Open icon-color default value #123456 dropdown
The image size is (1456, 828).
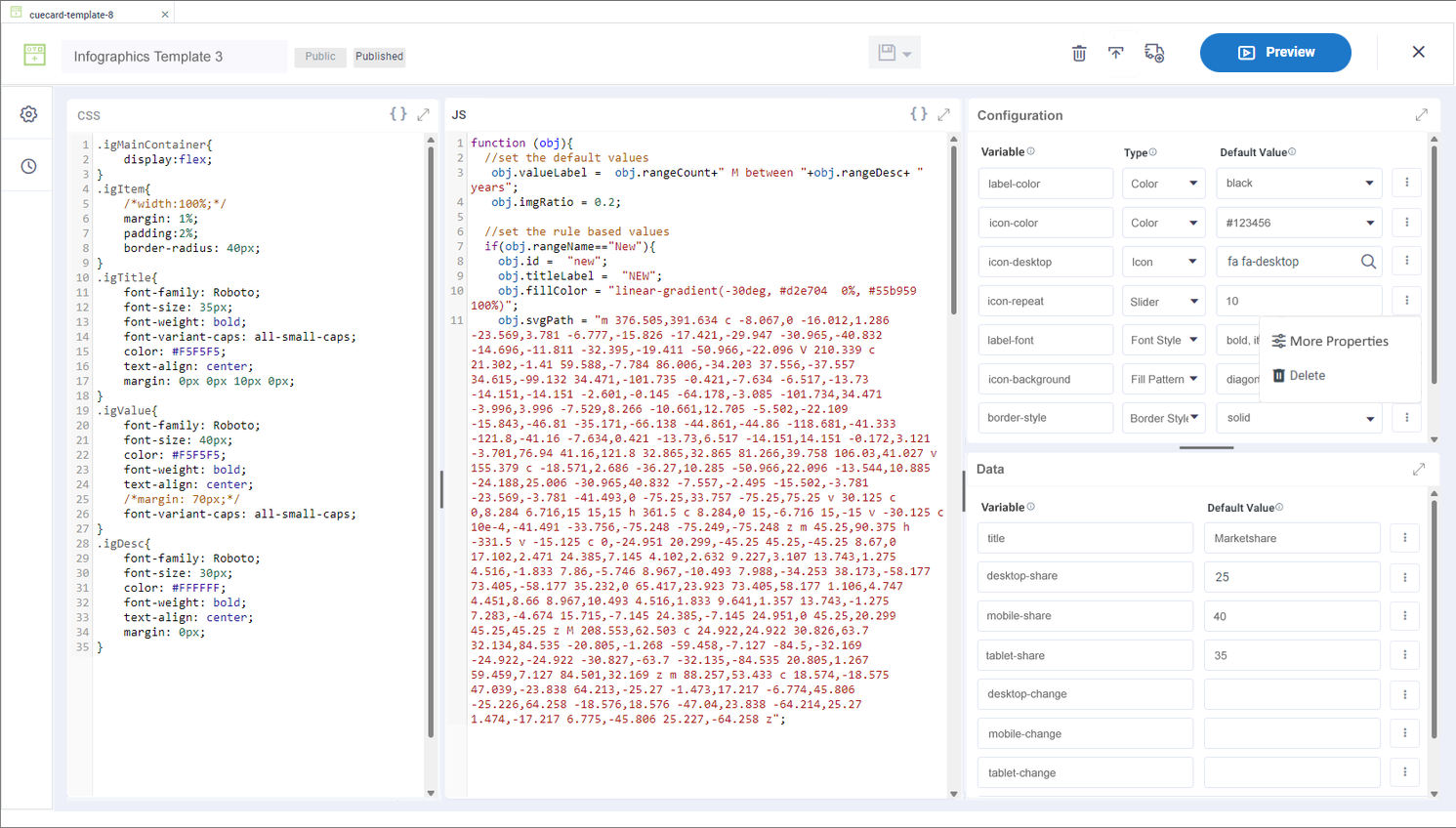(x=1369, y=223)
